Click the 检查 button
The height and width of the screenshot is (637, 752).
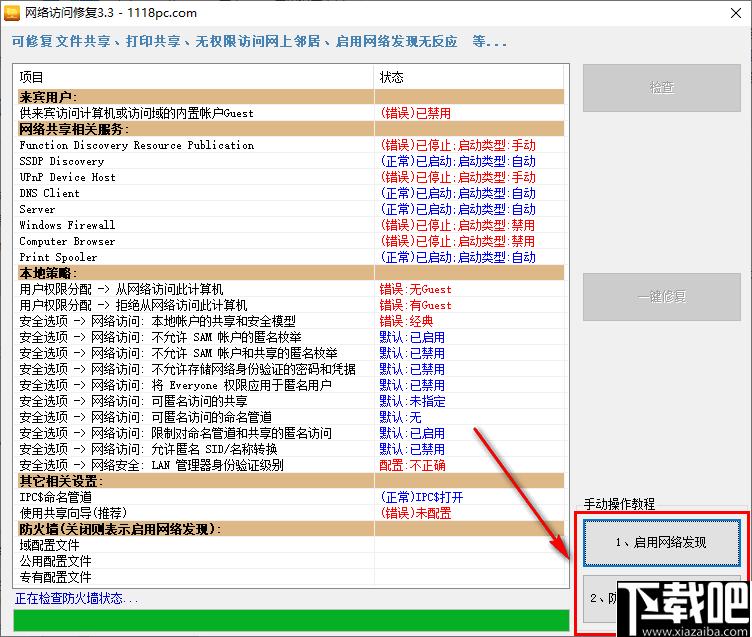coord(662,88)
